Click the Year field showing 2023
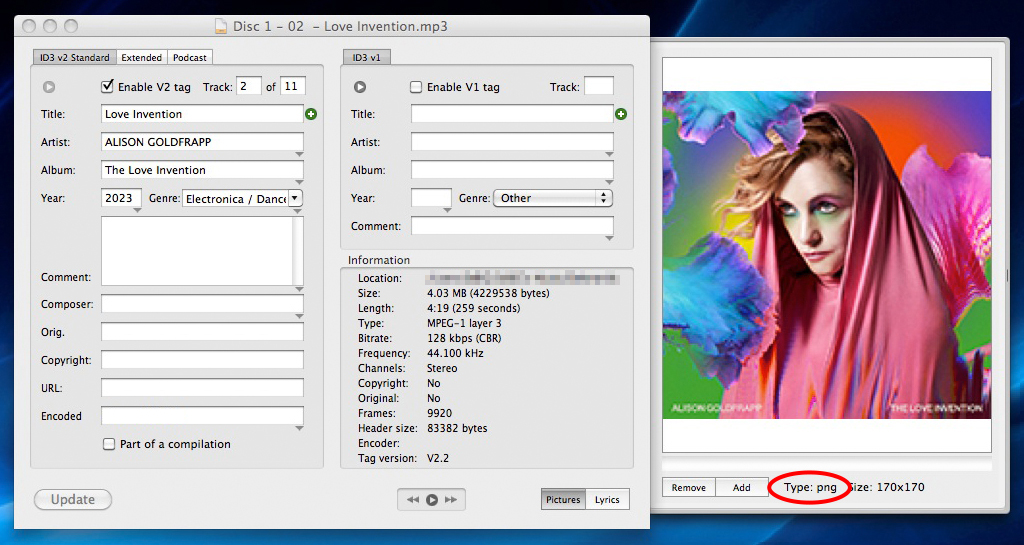The width and height of the screenshot is (1024, 545). click(x=121, y=198)
